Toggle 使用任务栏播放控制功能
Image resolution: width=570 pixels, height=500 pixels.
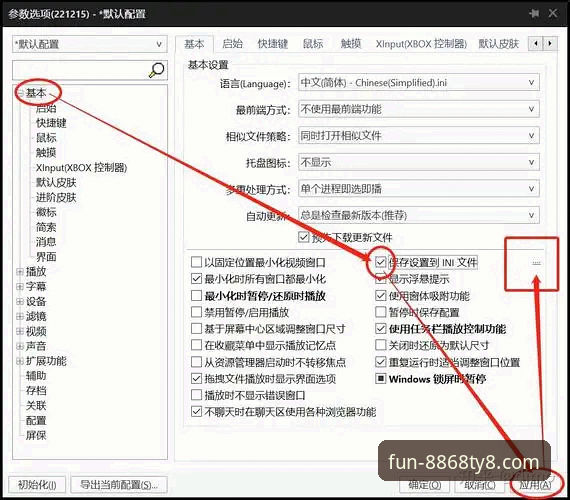tap(381, 329)
